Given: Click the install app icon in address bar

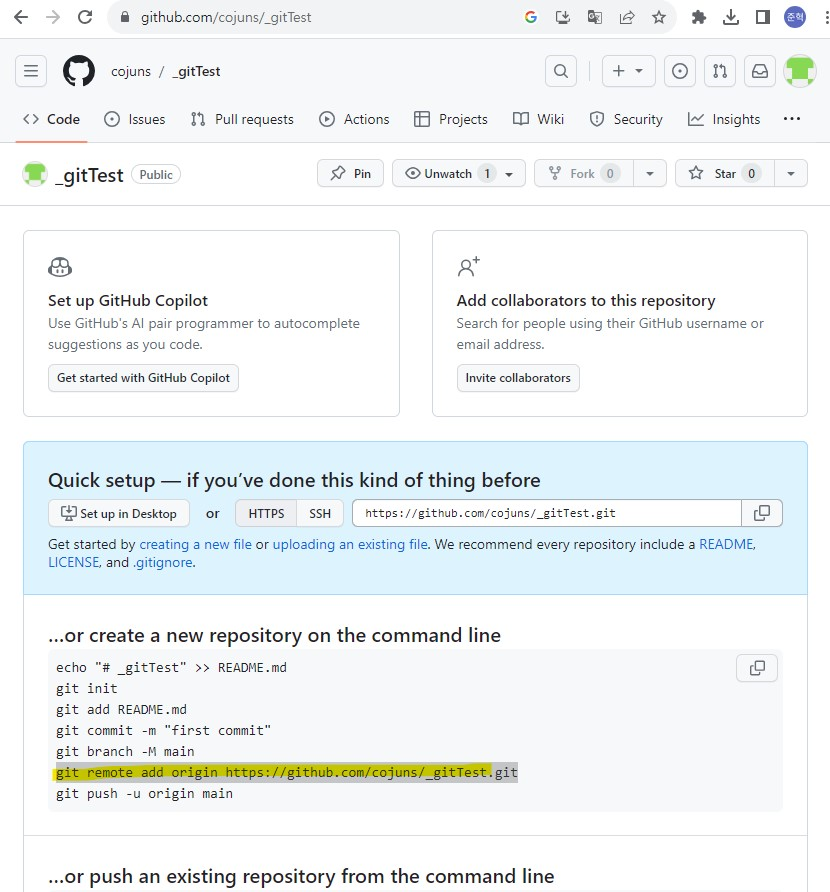Looking at the screenshot, I should click(x=563, y=17).
